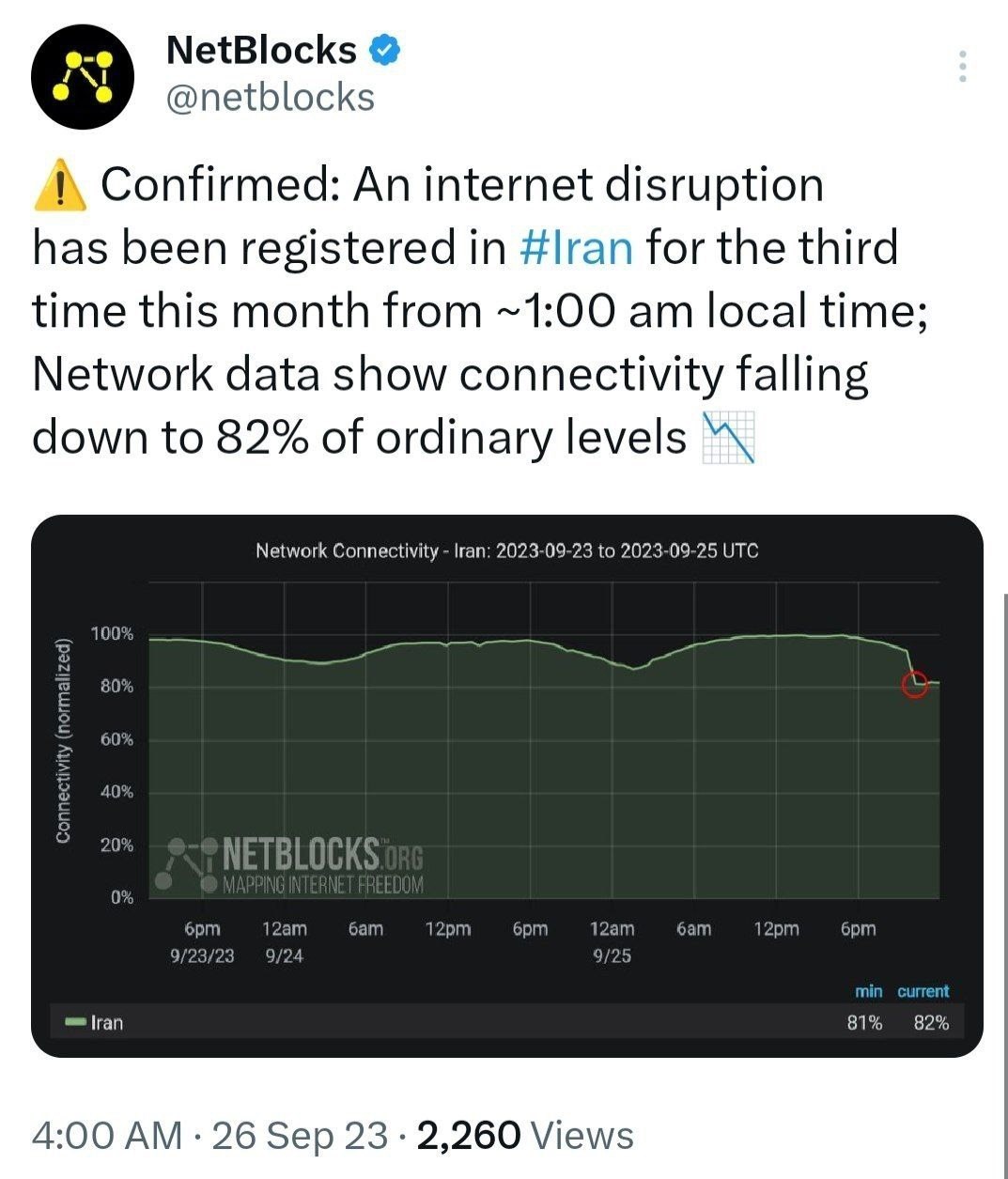Sort legend by the min column
Image resolution: width=1008 pixels, height=1179 pixels.
click(868, 991)
